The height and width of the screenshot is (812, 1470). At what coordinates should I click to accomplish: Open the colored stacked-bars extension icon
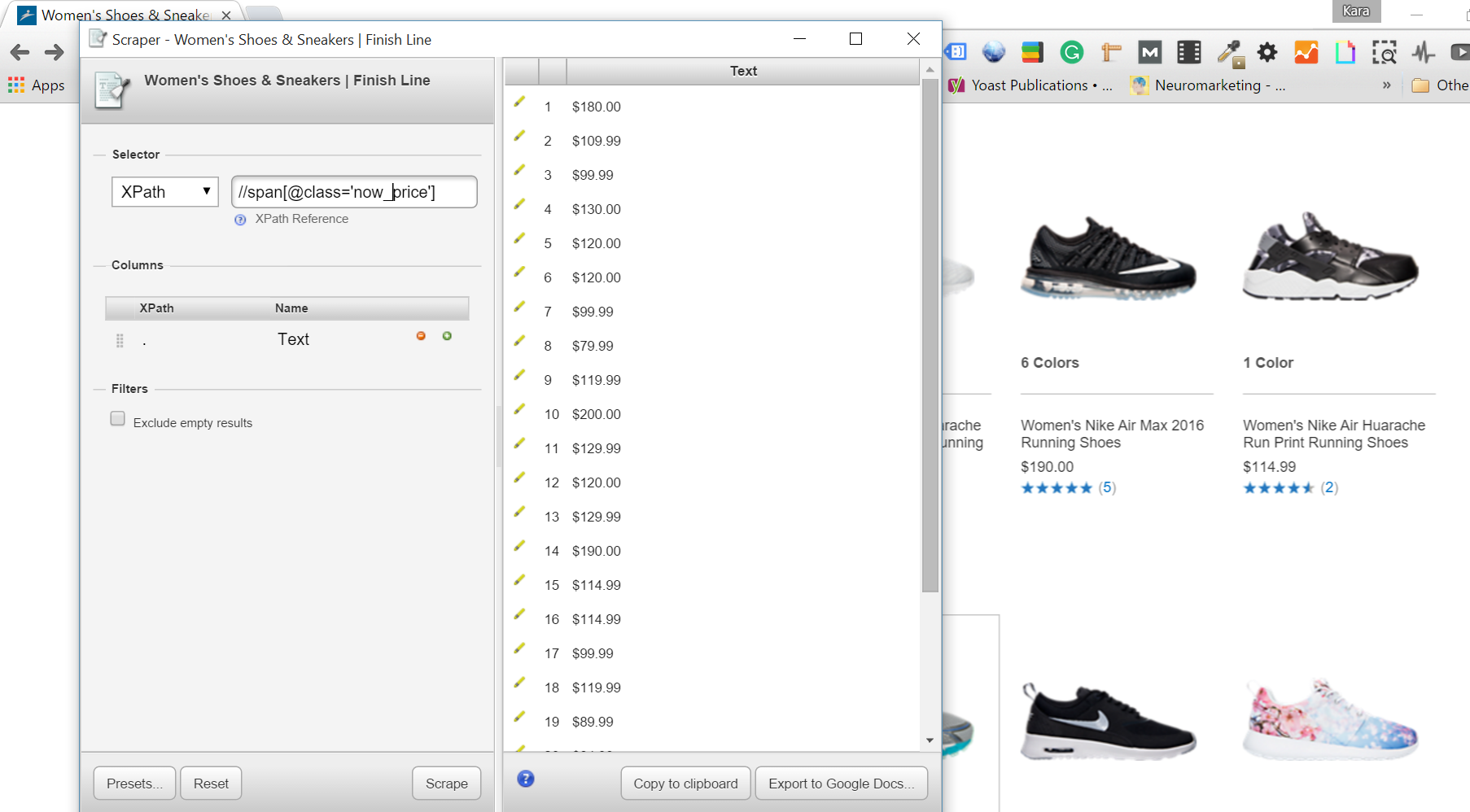coord(1032,52)
